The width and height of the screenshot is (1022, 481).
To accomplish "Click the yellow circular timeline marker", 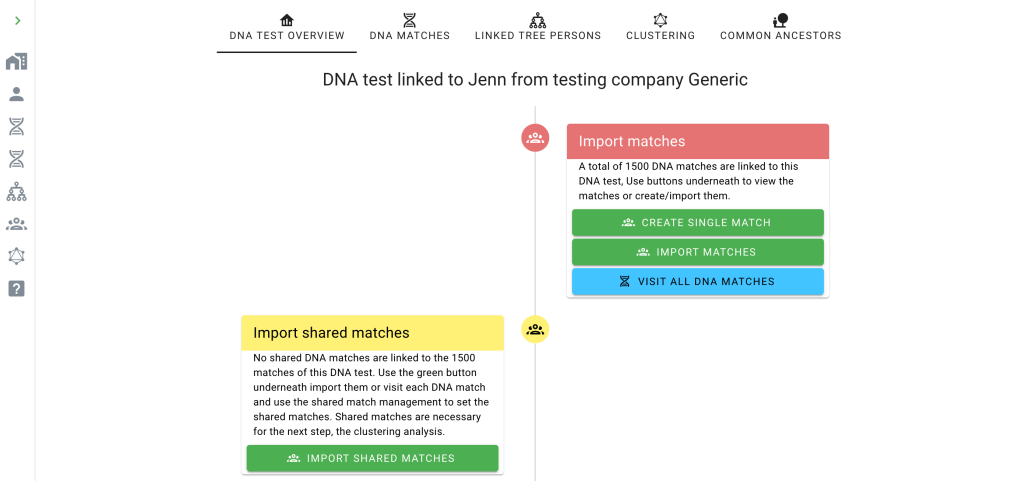I will [x=535, y=329].
